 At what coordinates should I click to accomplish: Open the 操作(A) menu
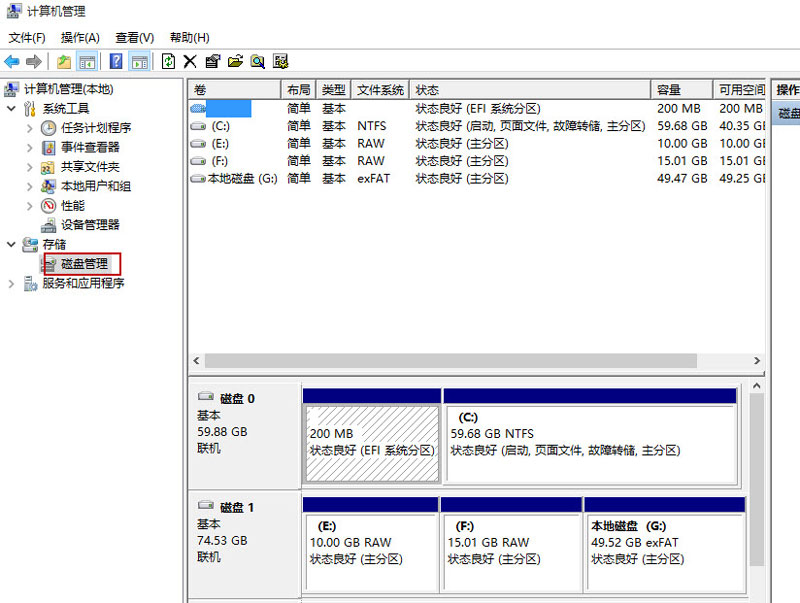click(80, 38)
